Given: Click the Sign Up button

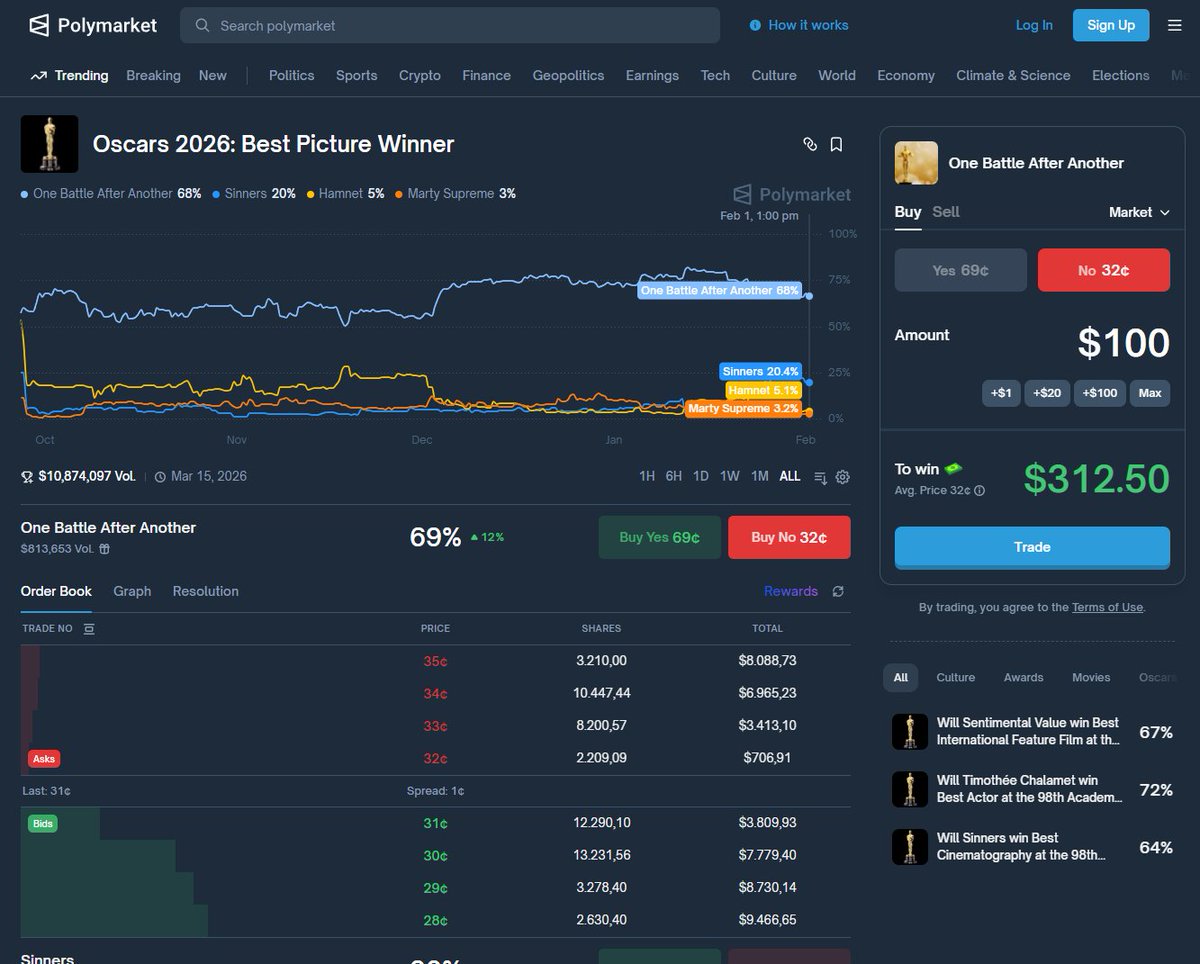Looking at the screenshot, I should point(1111,25).
